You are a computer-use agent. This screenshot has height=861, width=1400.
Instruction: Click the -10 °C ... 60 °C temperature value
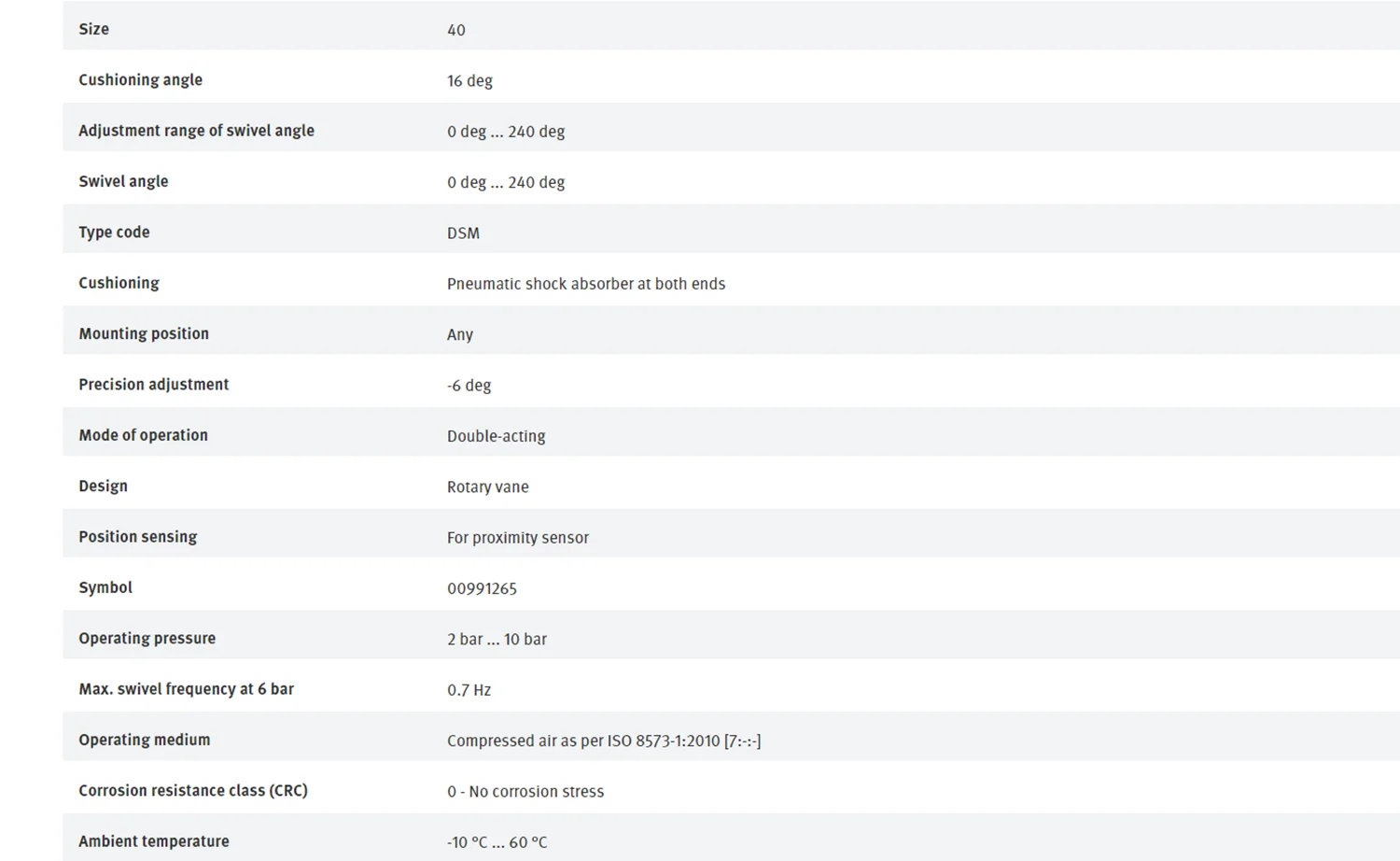pos(497,842)
